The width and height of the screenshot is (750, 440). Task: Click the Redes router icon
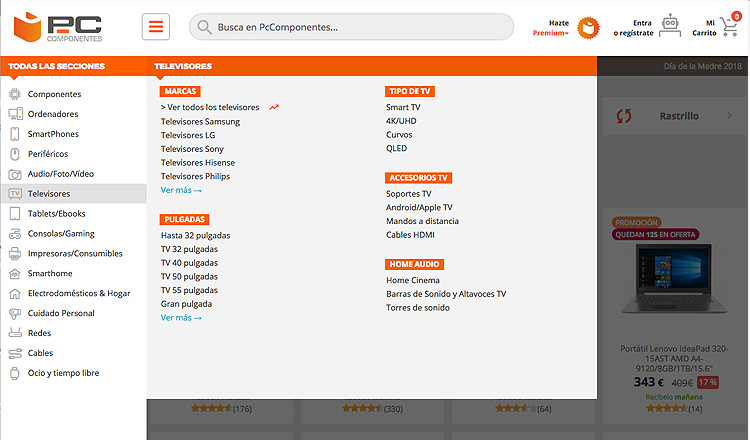[x=15, y=333]
